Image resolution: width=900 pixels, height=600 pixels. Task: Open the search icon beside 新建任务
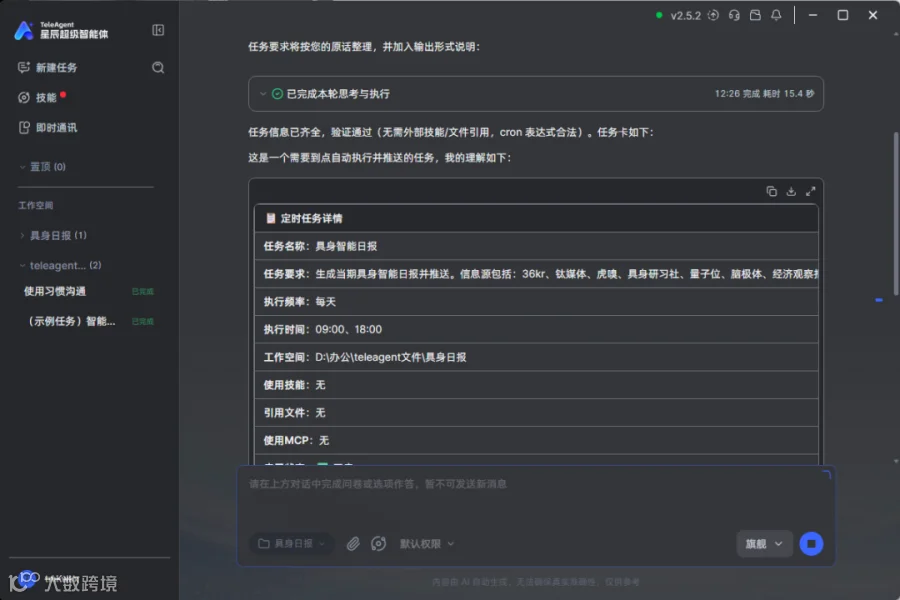click(158, 68)
